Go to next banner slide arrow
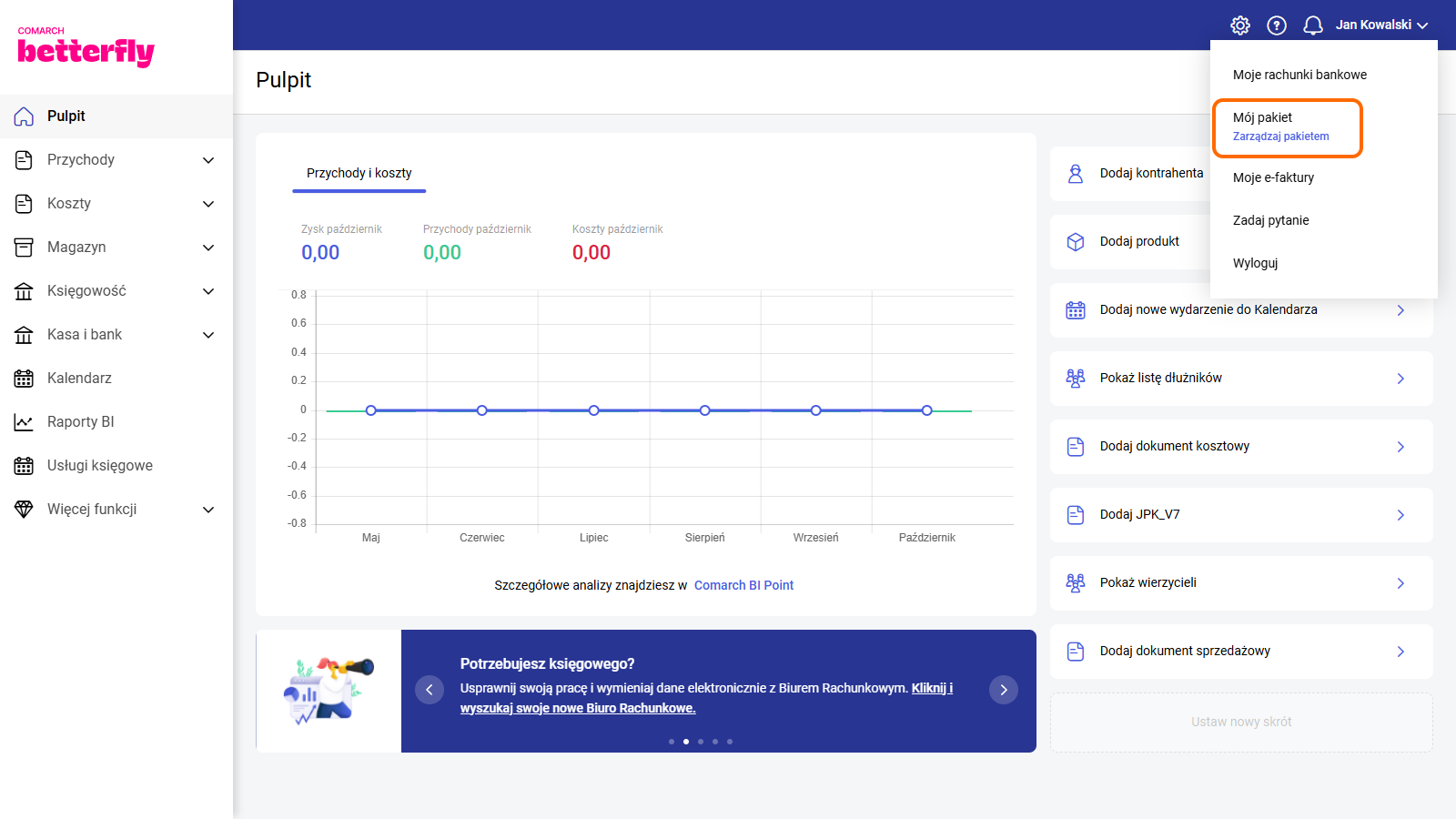The width and height of the screenshot is (1456, 819). click(1003, 690)
